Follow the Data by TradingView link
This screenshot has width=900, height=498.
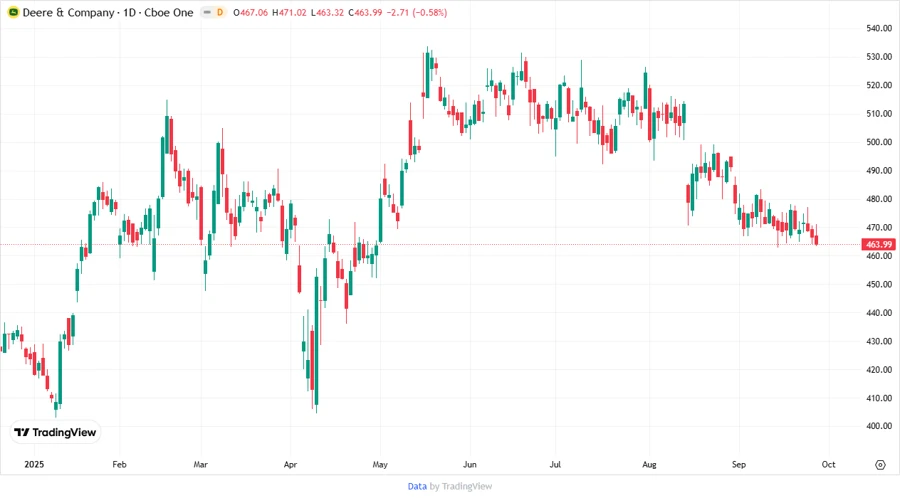click(449, 487)
